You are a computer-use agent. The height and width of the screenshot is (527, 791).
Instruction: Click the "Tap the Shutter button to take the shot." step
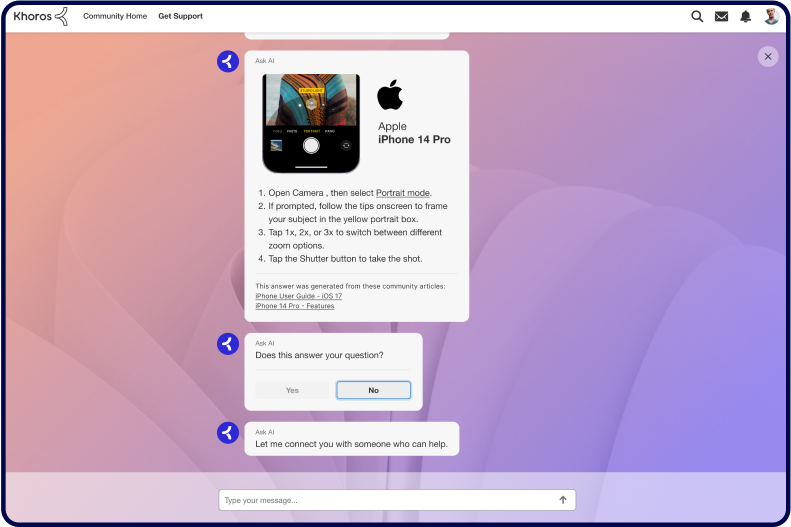[x=345, y=259]
